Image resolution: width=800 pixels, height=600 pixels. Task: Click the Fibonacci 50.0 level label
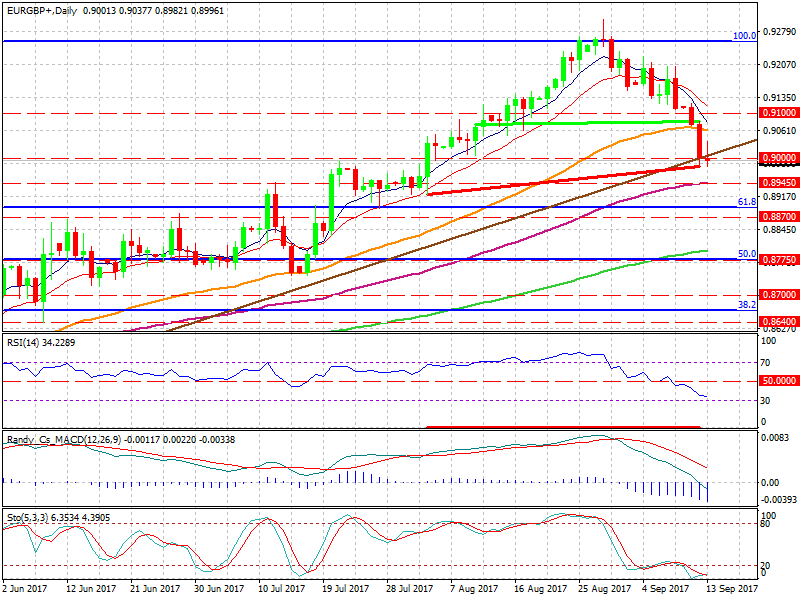coord(746,254)
